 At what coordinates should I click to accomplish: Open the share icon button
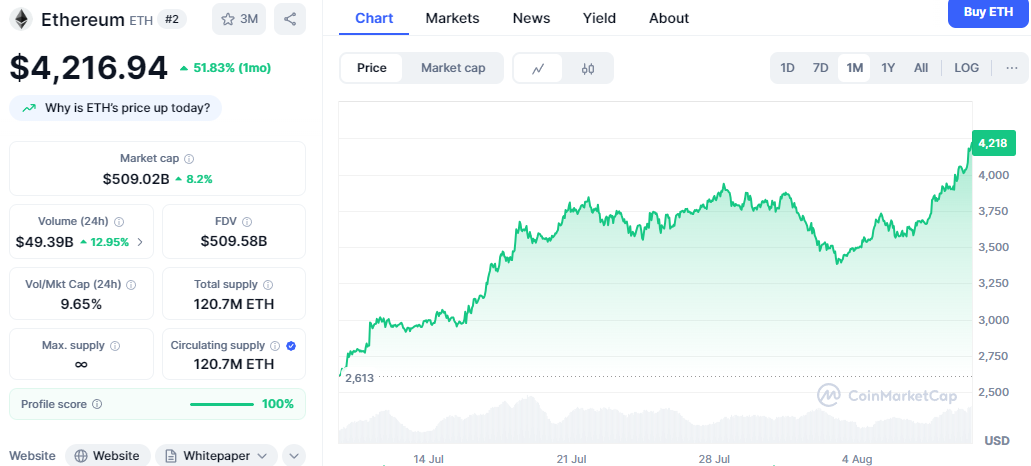point(290,19)
